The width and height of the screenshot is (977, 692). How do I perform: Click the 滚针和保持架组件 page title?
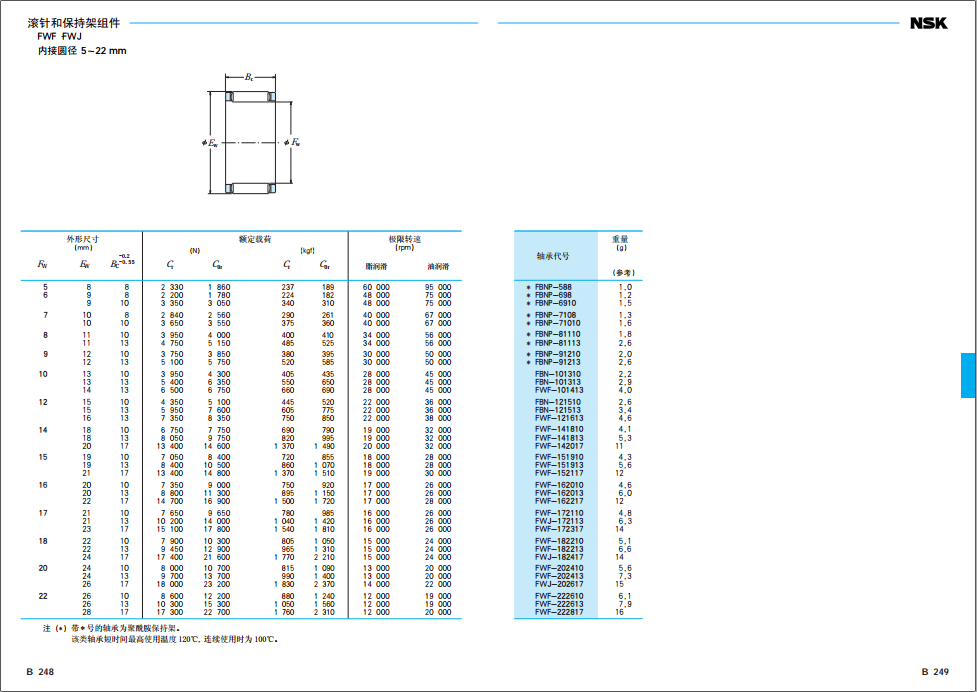(72, 22)
